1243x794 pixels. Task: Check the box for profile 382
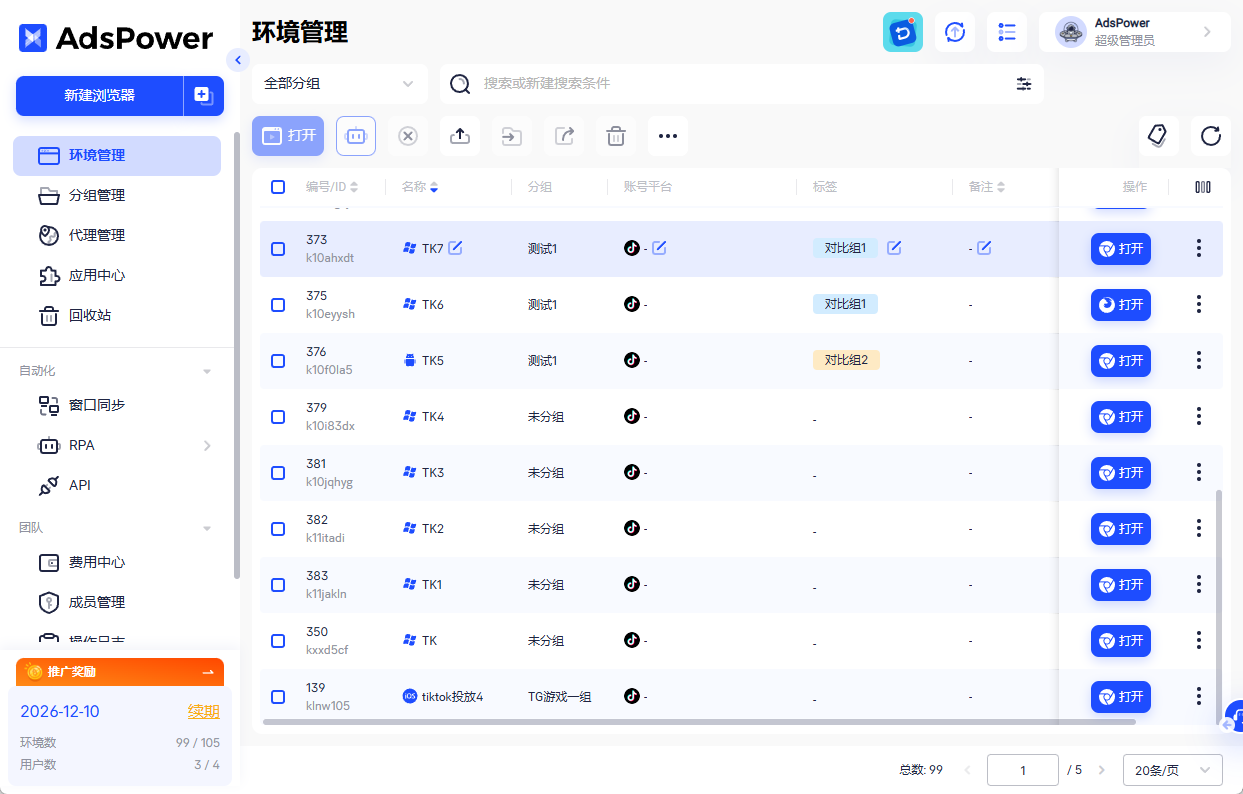tap(278, 528)
